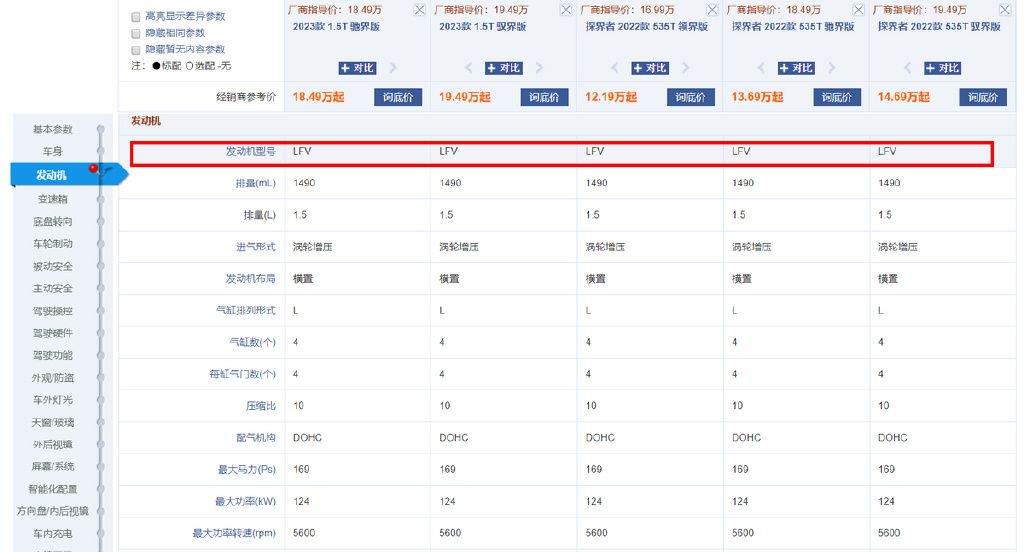1024x552 pixels.
Task: Select 外观/防盗 in sidebar
Action: [53, 378]
